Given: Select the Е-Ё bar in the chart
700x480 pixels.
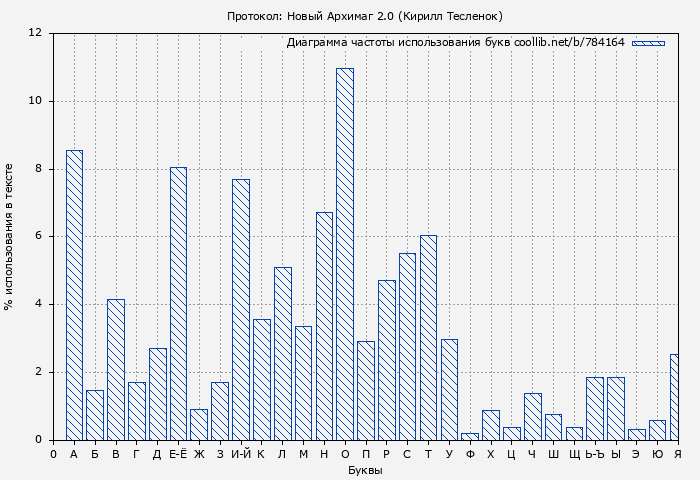Looking at the screenshot, I should pyautogui.click(x=178, y=303).
